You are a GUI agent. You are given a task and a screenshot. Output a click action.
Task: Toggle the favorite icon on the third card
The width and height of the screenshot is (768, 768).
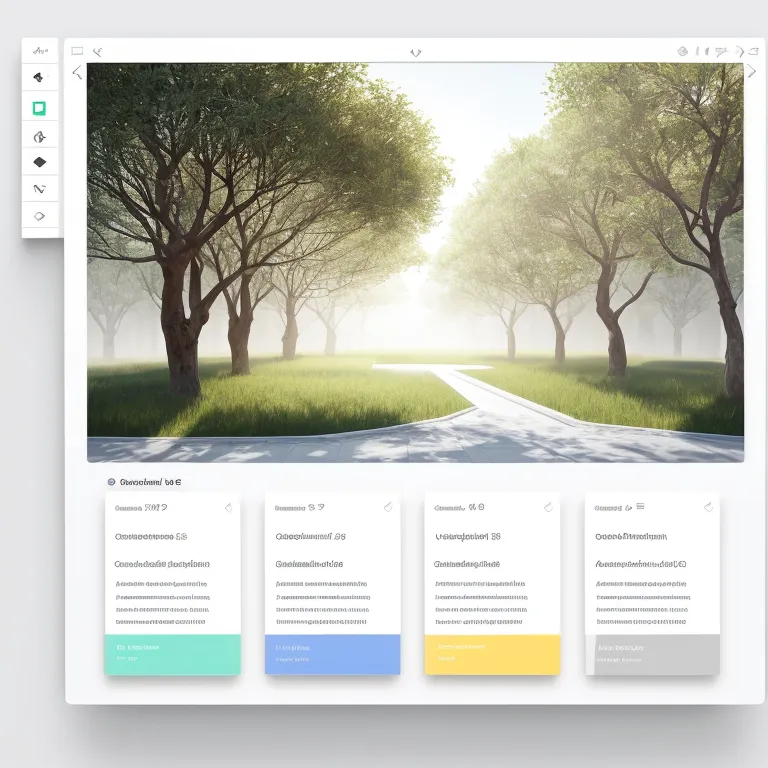pos(548,507)
